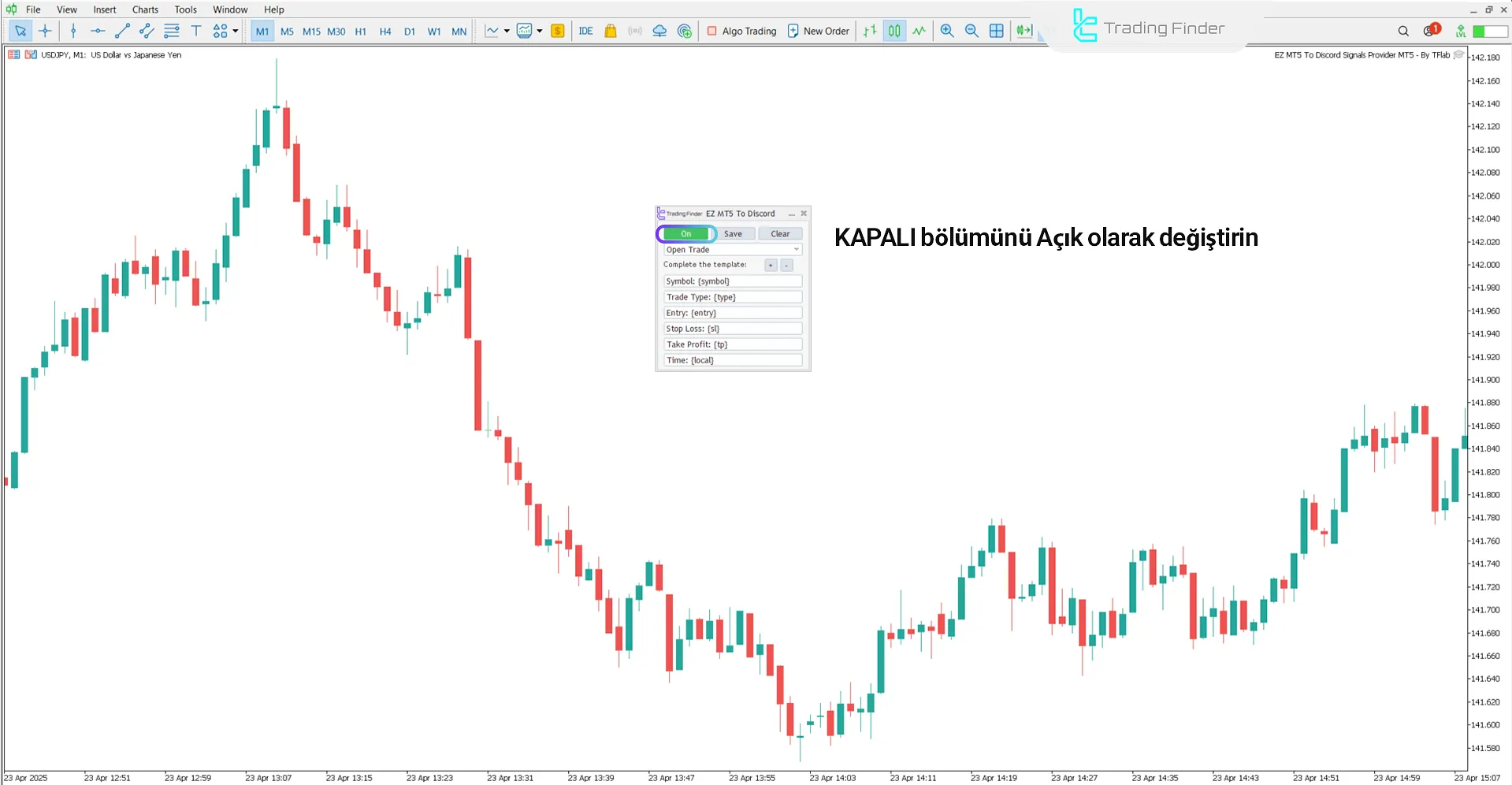Screen dimensions: 1512x785
Task: Click the Stop Loss: {sl} field
Action: pyautogui.click(x=733, y=328)
